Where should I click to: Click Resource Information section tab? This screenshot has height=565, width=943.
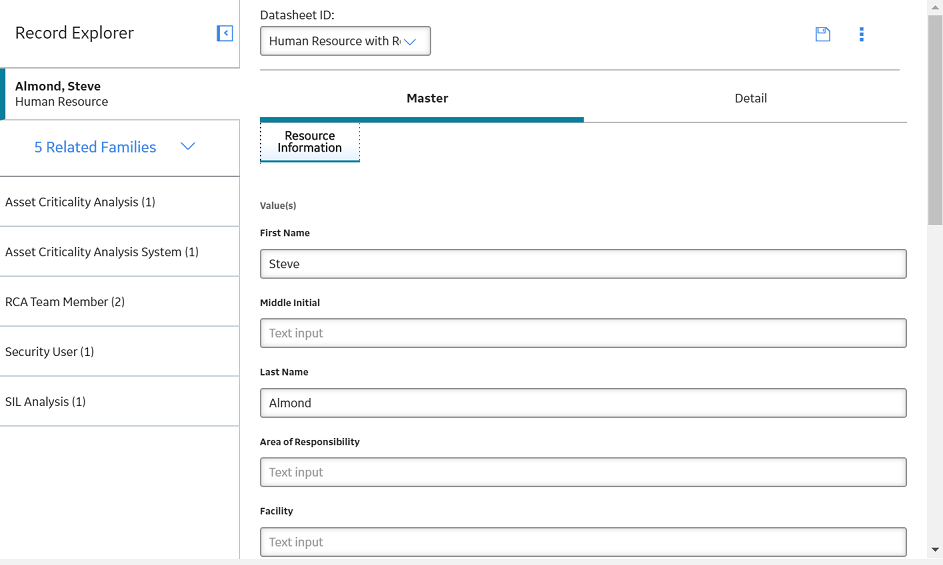(x=310, y=142)
